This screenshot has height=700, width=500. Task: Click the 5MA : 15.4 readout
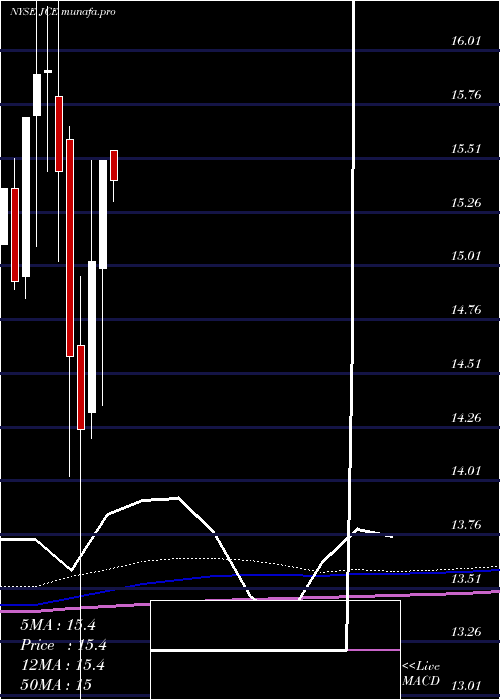(58, 625)
